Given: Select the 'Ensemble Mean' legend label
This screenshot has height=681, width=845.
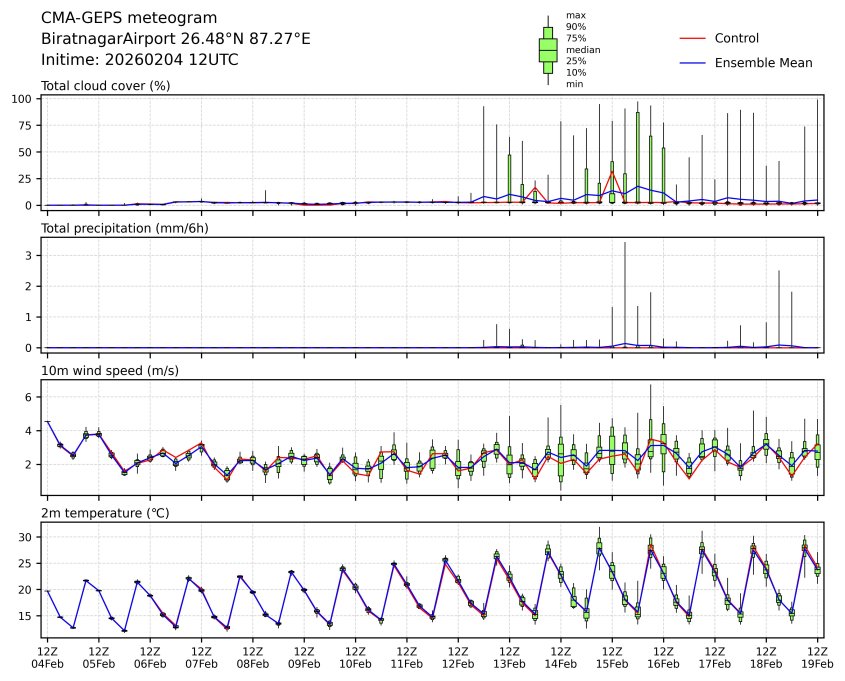Looking at the screenshot, I should pyautogui.click(x=763, y=62).
